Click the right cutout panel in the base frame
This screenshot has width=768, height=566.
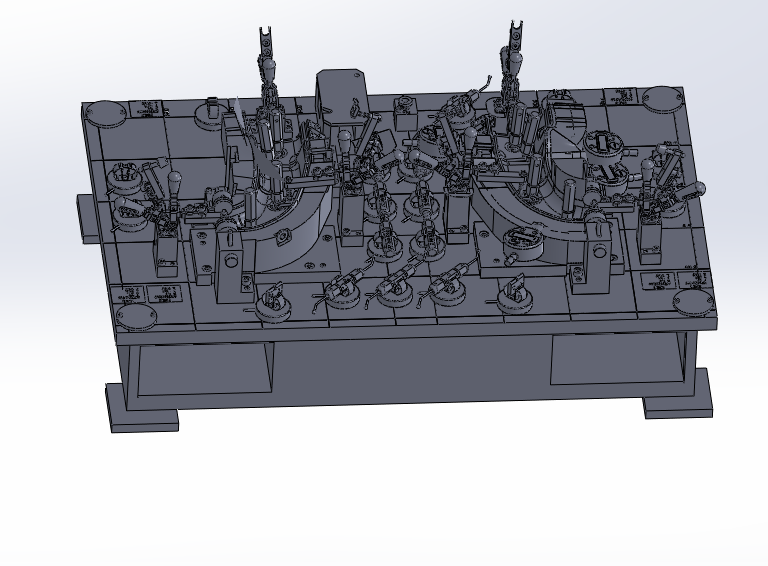(x=616, y=359)
